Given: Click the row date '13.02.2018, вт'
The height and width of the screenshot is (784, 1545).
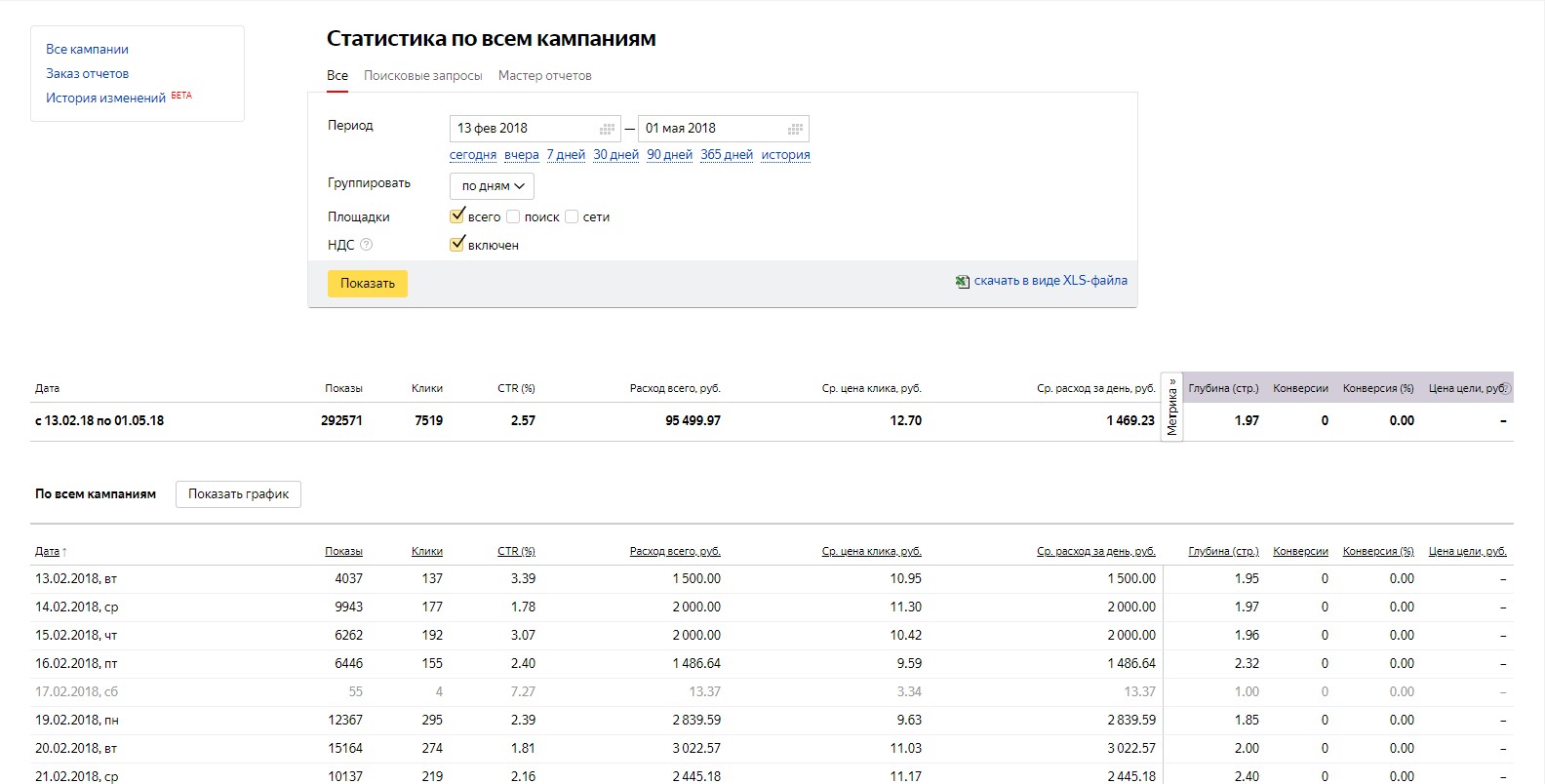Looking at the screenshot, I should click(76, 578).
